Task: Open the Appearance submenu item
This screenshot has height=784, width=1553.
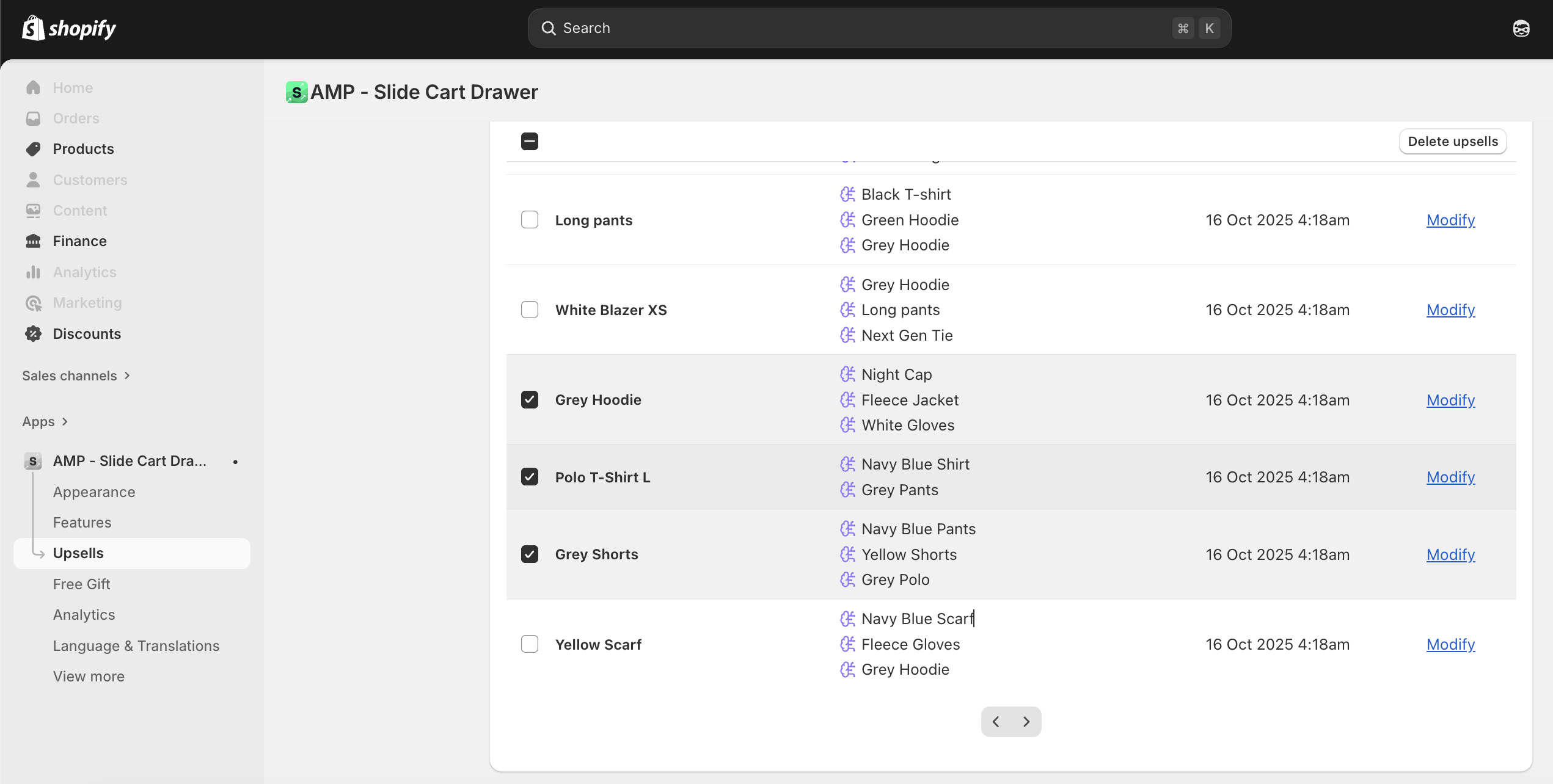Action: (94, 492)
